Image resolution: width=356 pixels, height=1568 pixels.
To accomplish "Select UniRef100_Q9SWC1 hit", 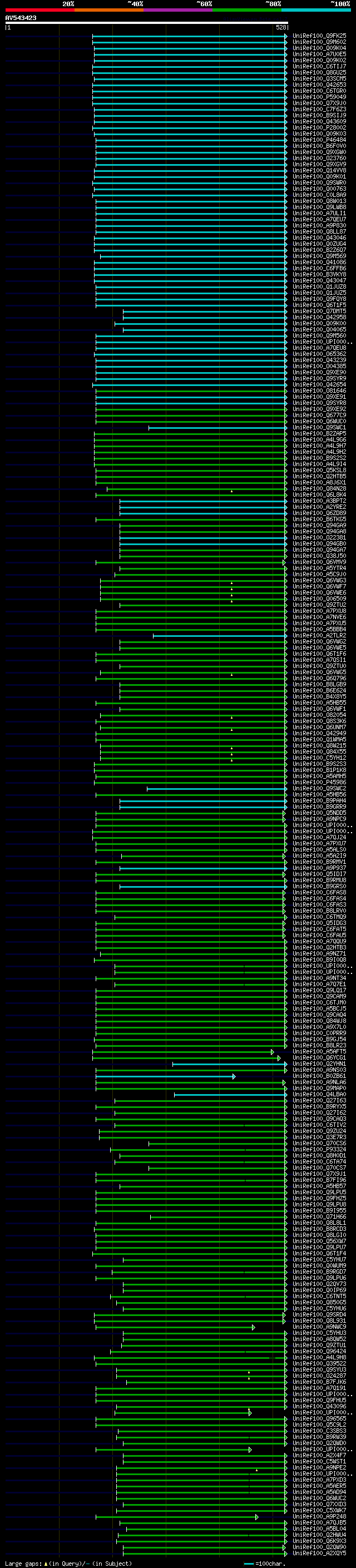I will 319,427.
